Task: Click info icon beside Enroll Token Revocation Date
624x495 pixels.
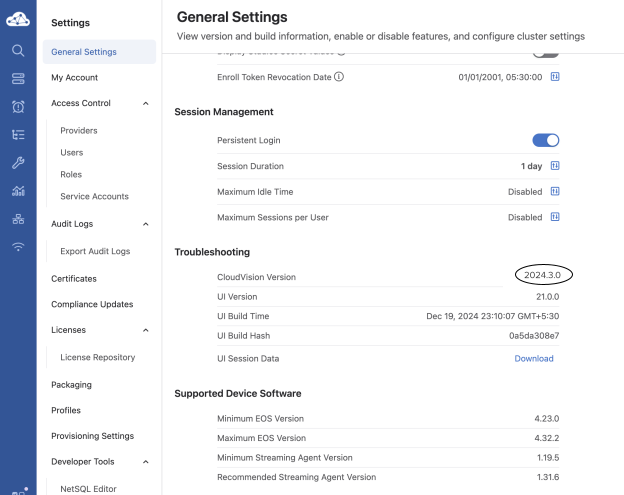Action: [x=339, y=76]
